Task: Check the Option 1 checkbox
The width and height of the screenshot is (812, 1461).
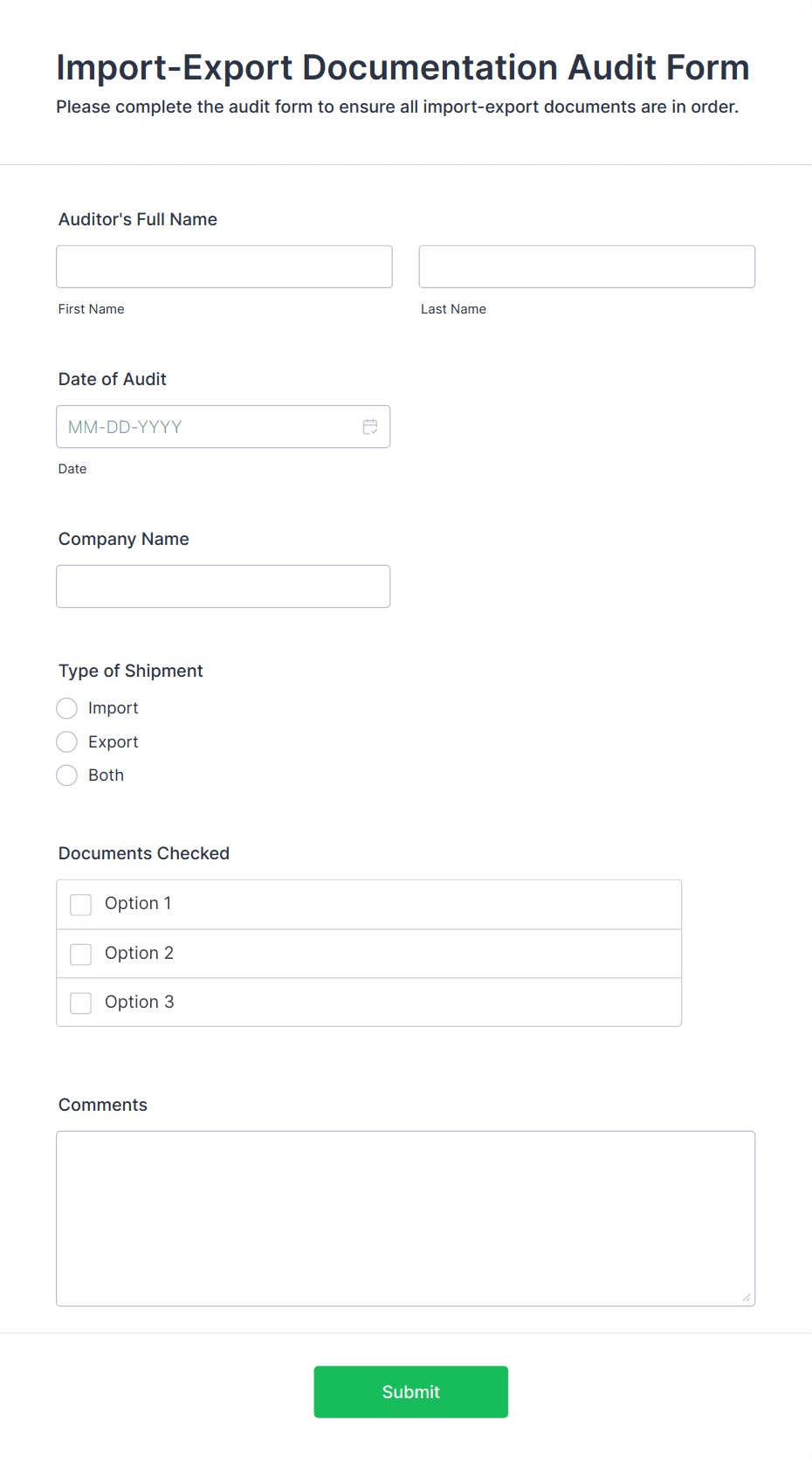Action: (x=81, y=905)
